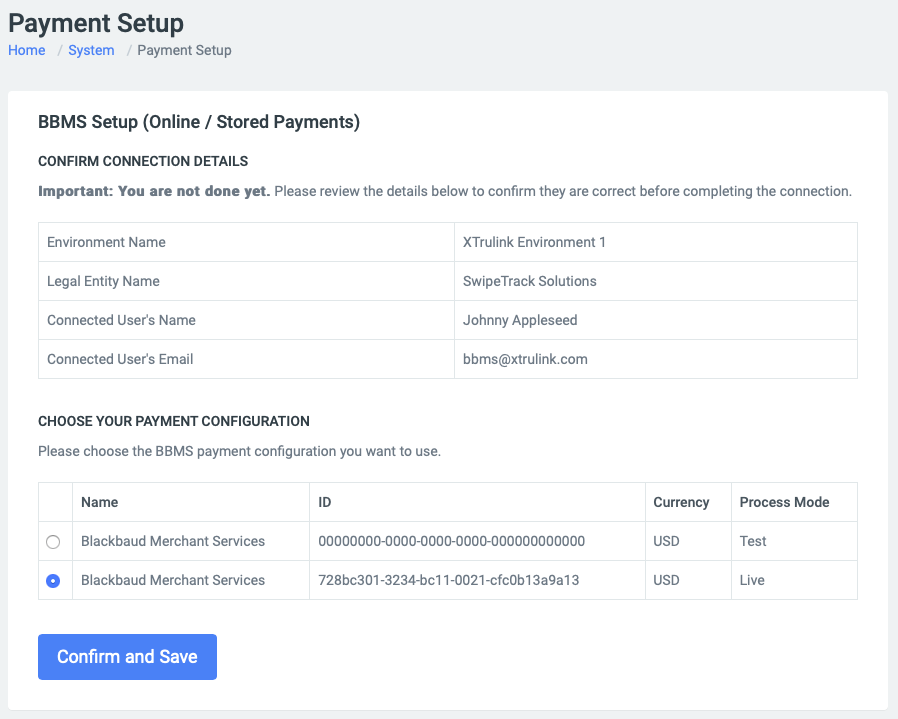Click the Connected User's Email label
This screenshot has height=719, width=898.
click(120, 359)
